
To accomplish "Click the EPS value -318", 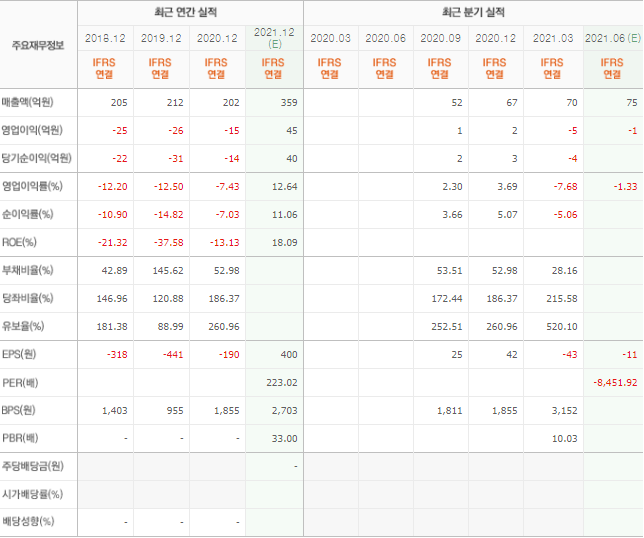I will tap(117, 354).
